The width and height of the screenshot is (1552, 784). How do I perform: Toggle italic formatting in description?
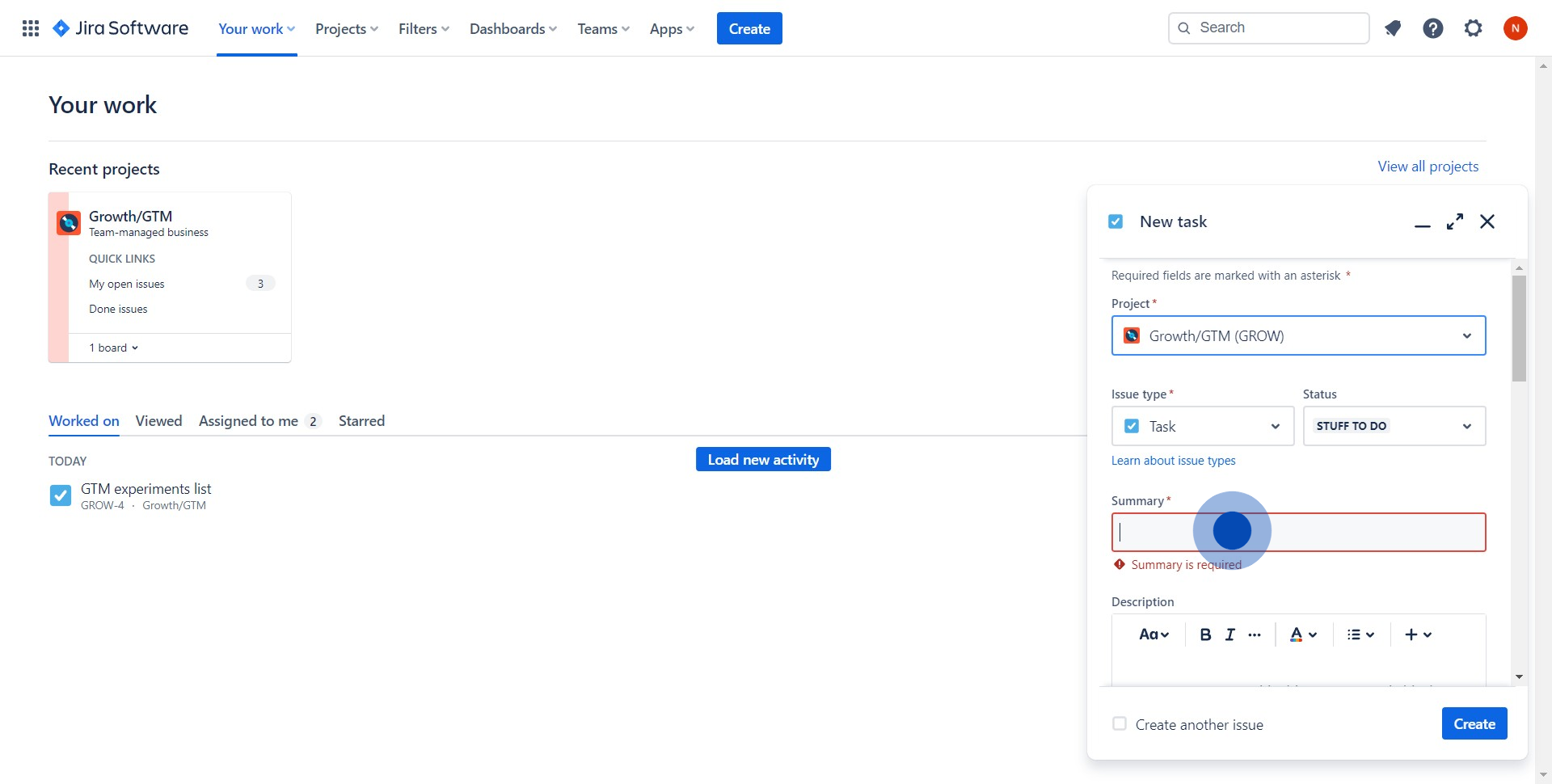click(1229, 634)
